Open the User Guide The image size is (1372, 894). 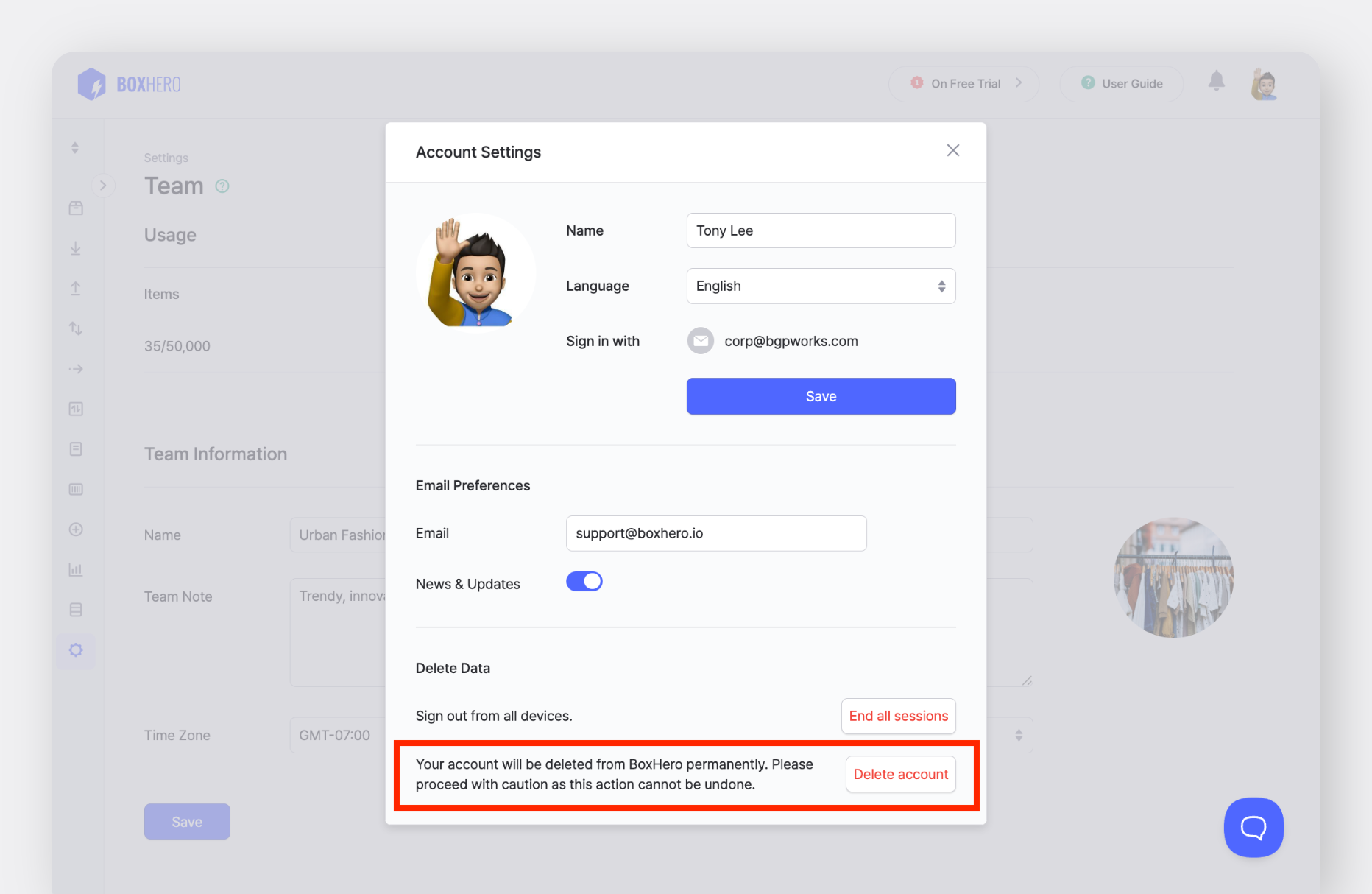pos(1122,84)
